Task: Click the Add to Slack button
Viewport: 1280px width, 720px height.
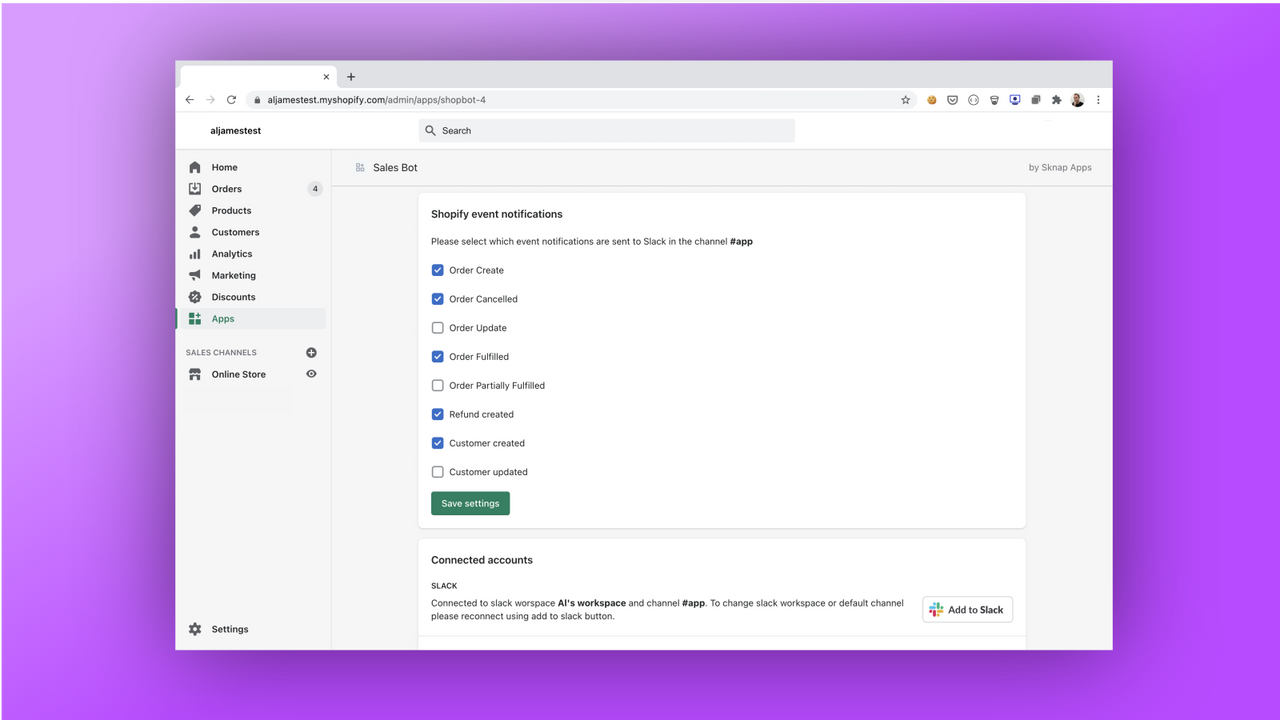Action: coord(966,609)
